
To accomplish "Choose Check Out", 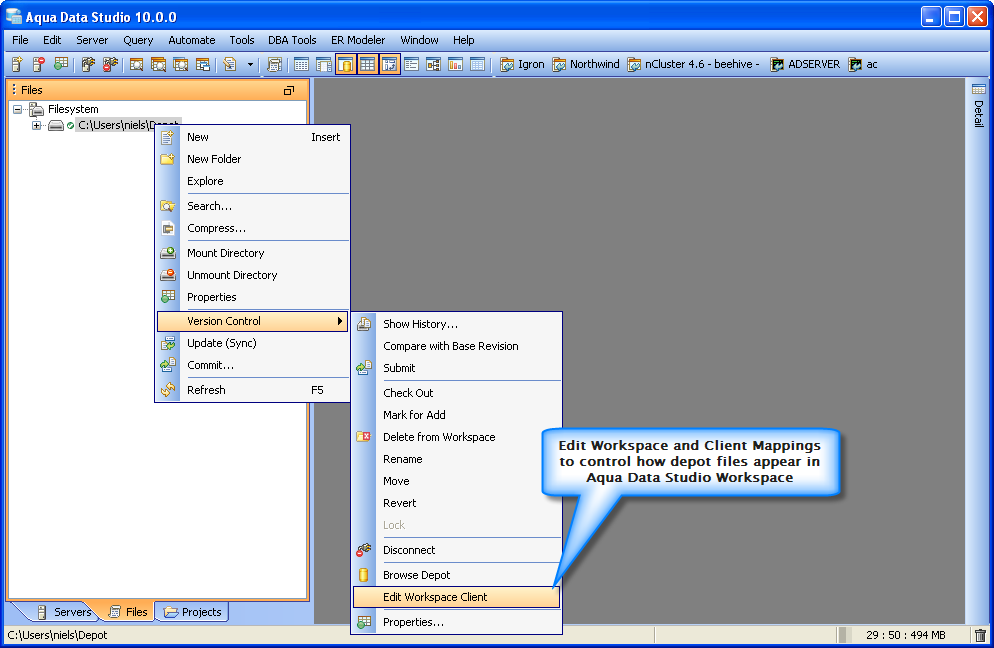I will coord(456,393).
